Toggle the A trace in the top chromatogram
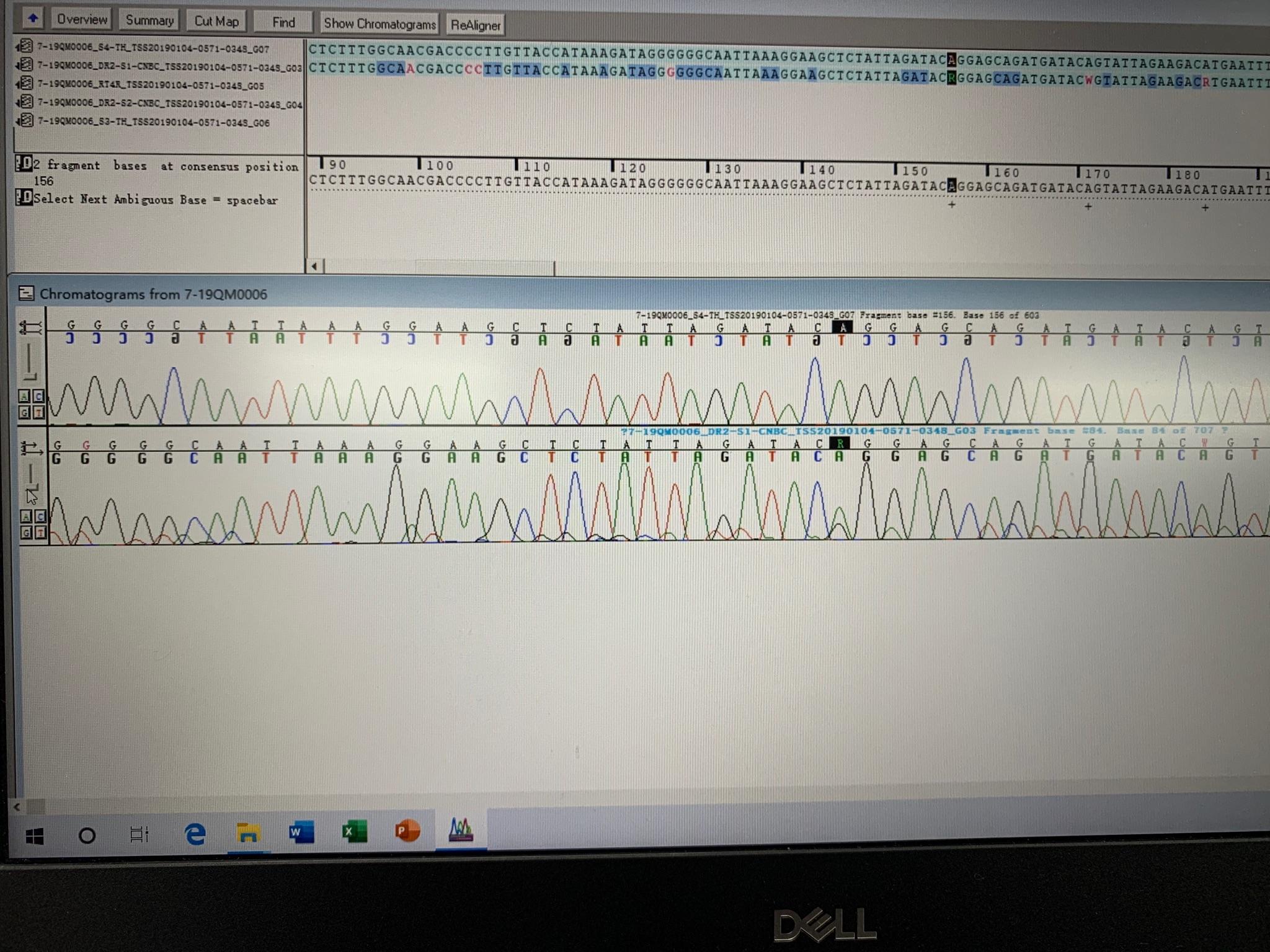 (25, 396)
